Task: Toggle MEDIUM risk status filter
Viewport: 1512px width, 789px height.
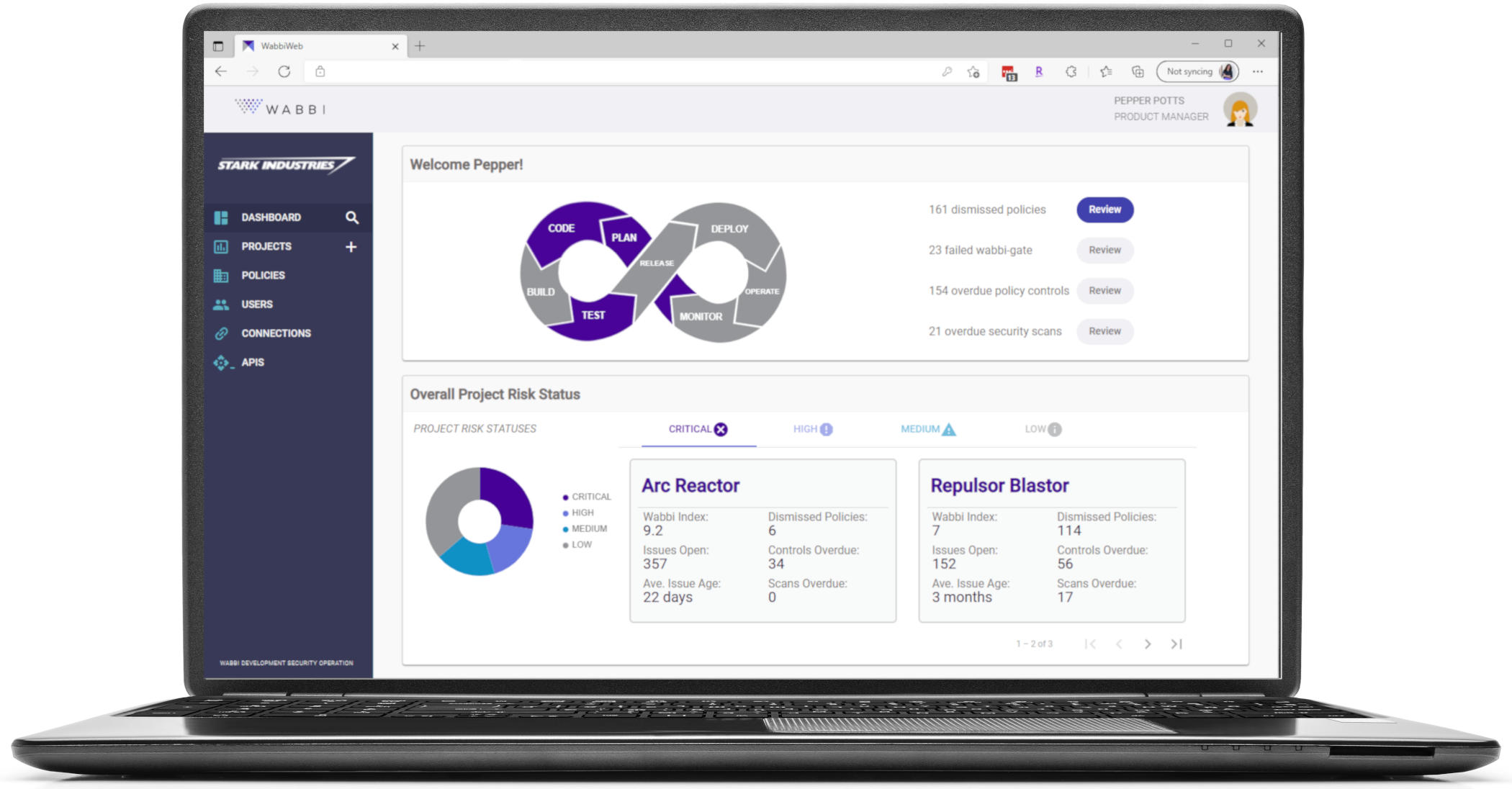Action: pyautogui.click(x=921, y=429)
